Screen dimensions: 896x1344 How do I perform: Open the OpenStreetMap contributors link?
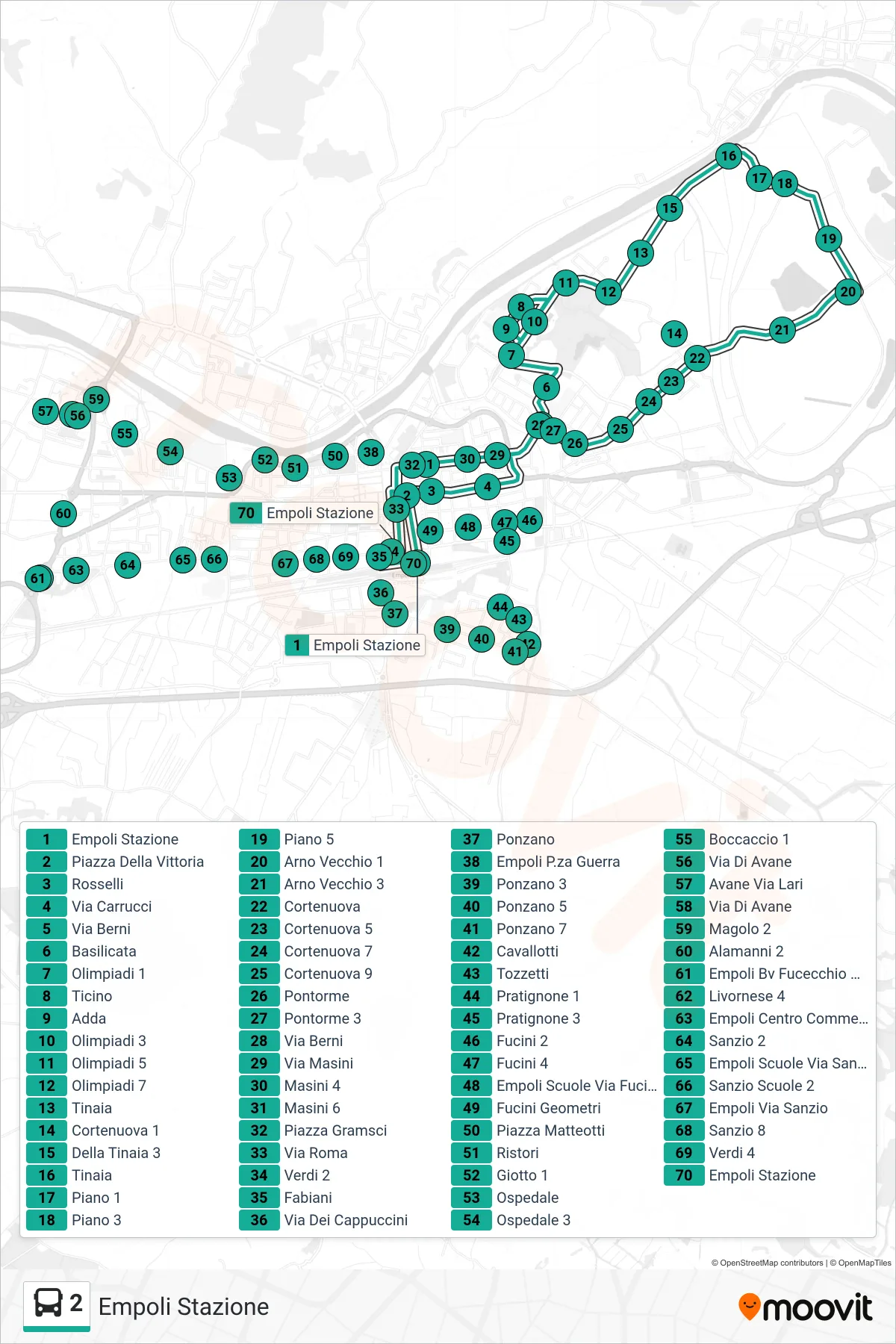pos(767,1263)
